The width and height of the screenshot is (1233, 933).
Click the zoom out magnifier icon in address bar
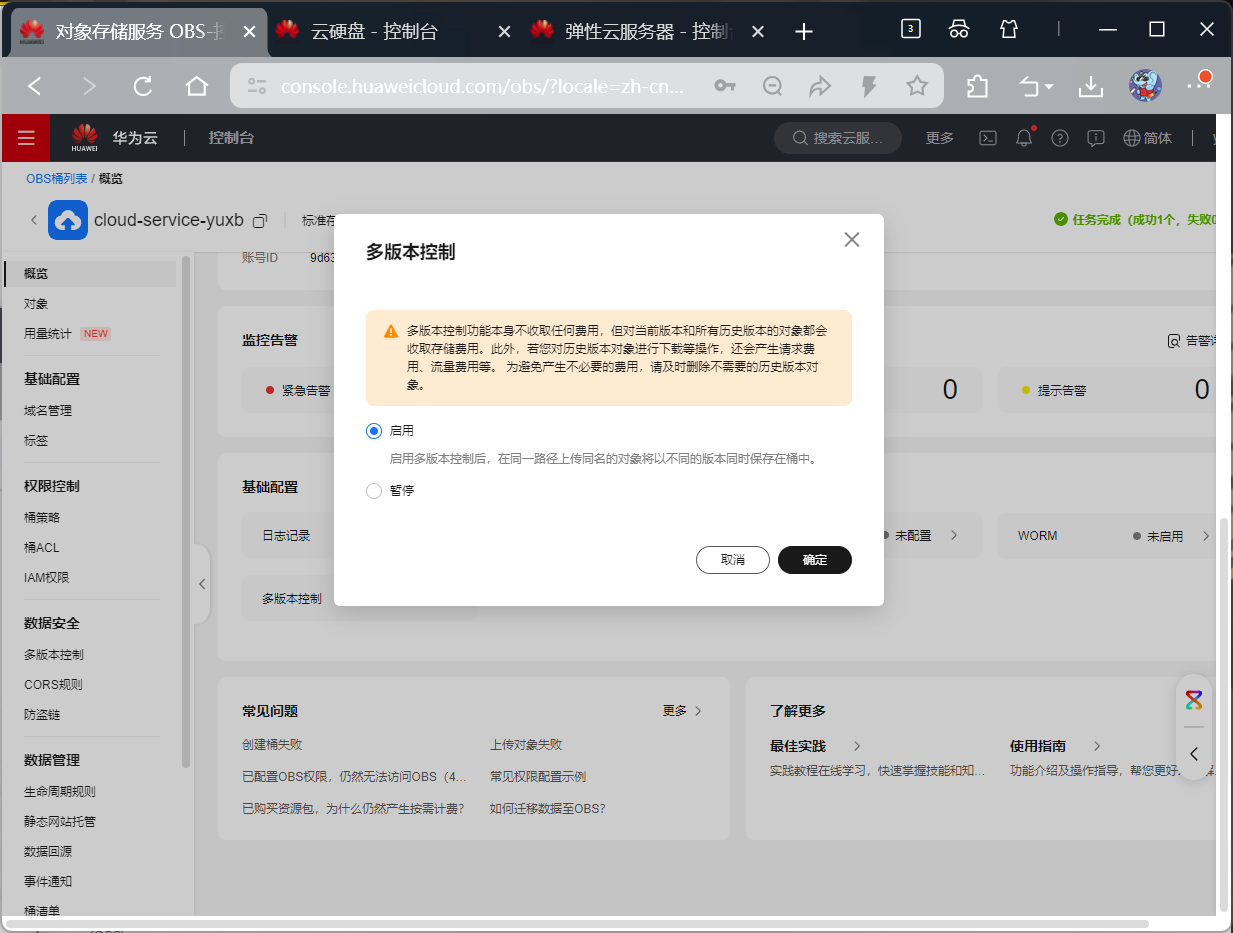click(x=772, y=87)
